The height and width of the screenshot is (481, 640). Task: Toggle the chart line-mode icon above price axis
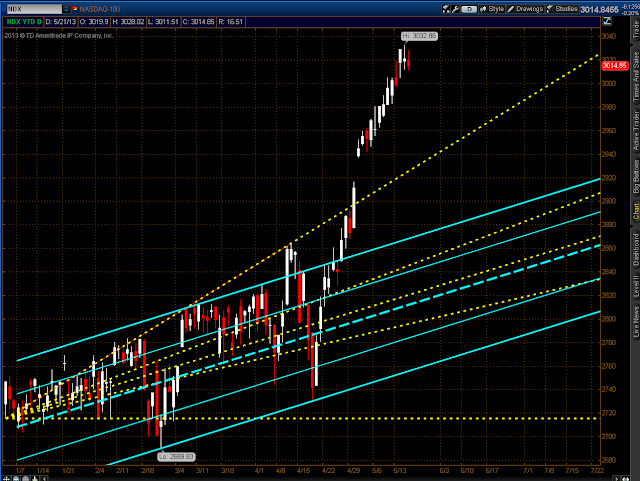(x=607, y=21)
